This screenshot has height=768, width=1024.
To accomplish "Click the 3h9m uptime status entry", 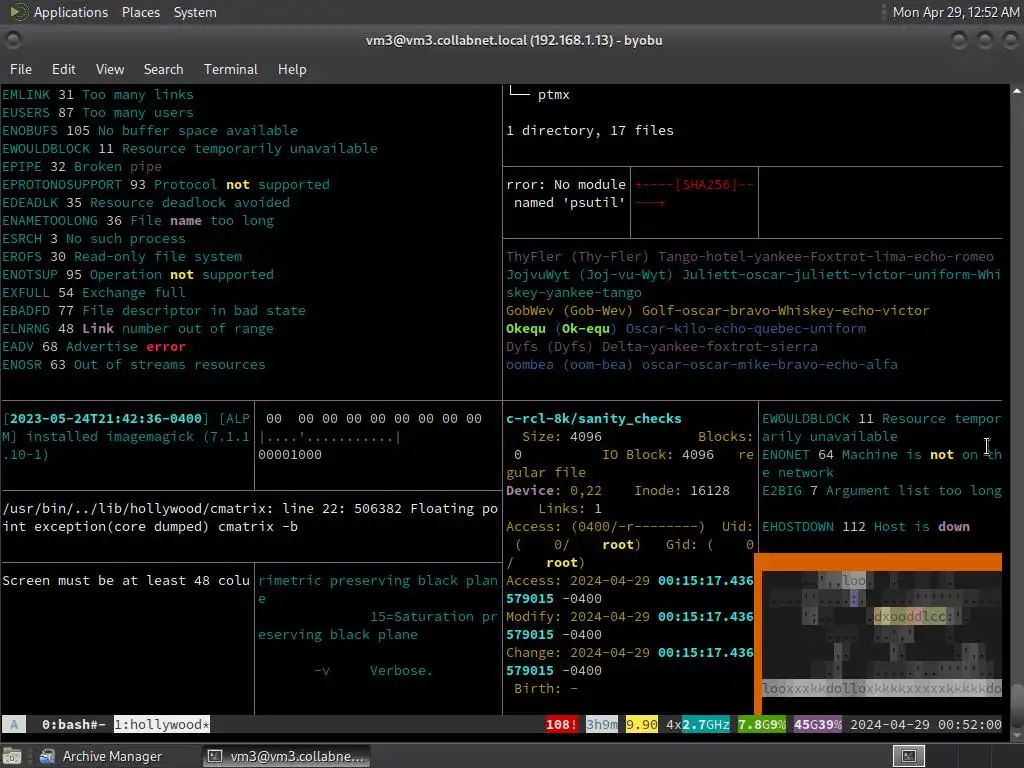I will [x=601, y=724].
